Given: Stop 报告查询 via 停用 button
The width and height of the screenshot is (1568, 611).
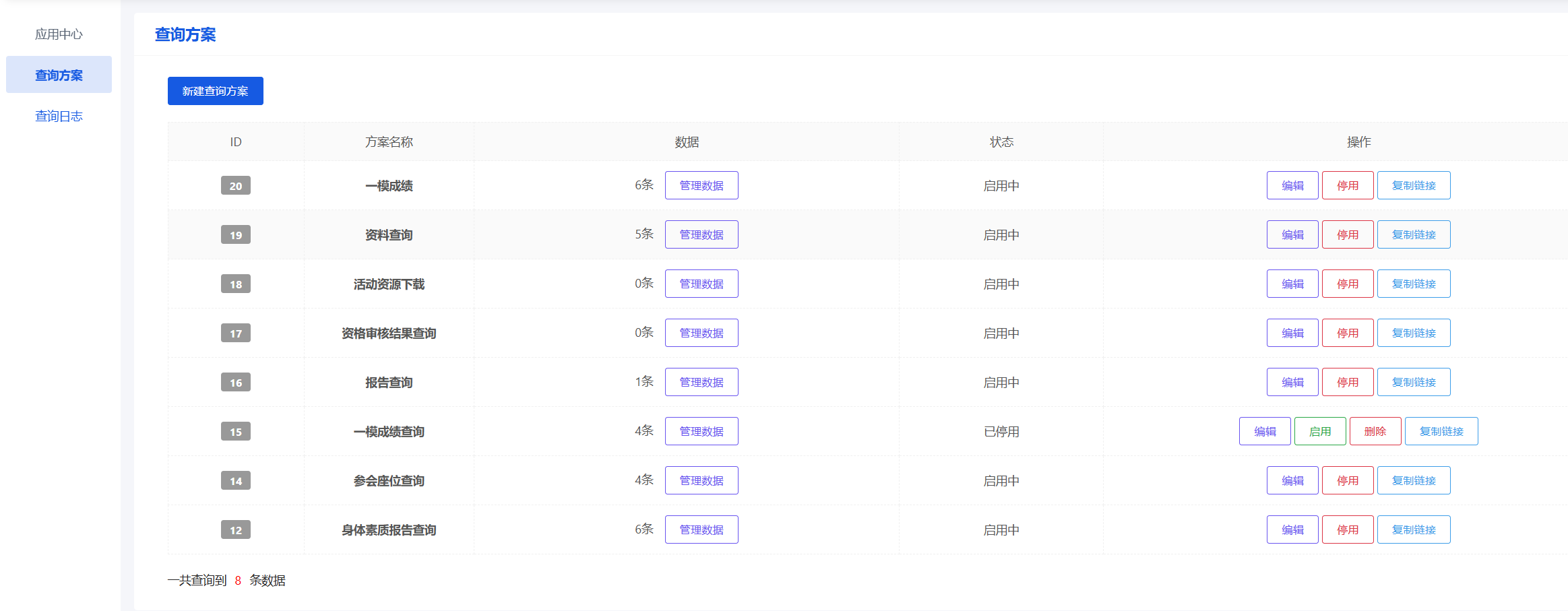Looking at the screenshot, I should pos(1347,382).
